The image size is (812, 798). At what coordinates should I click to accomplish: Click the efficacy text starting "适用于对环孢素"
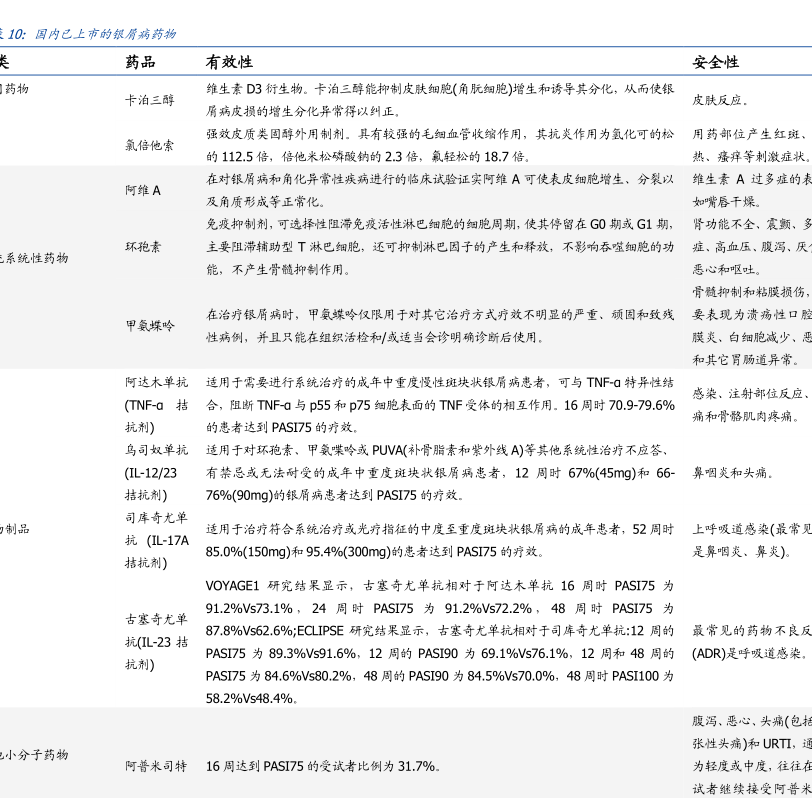440,473
